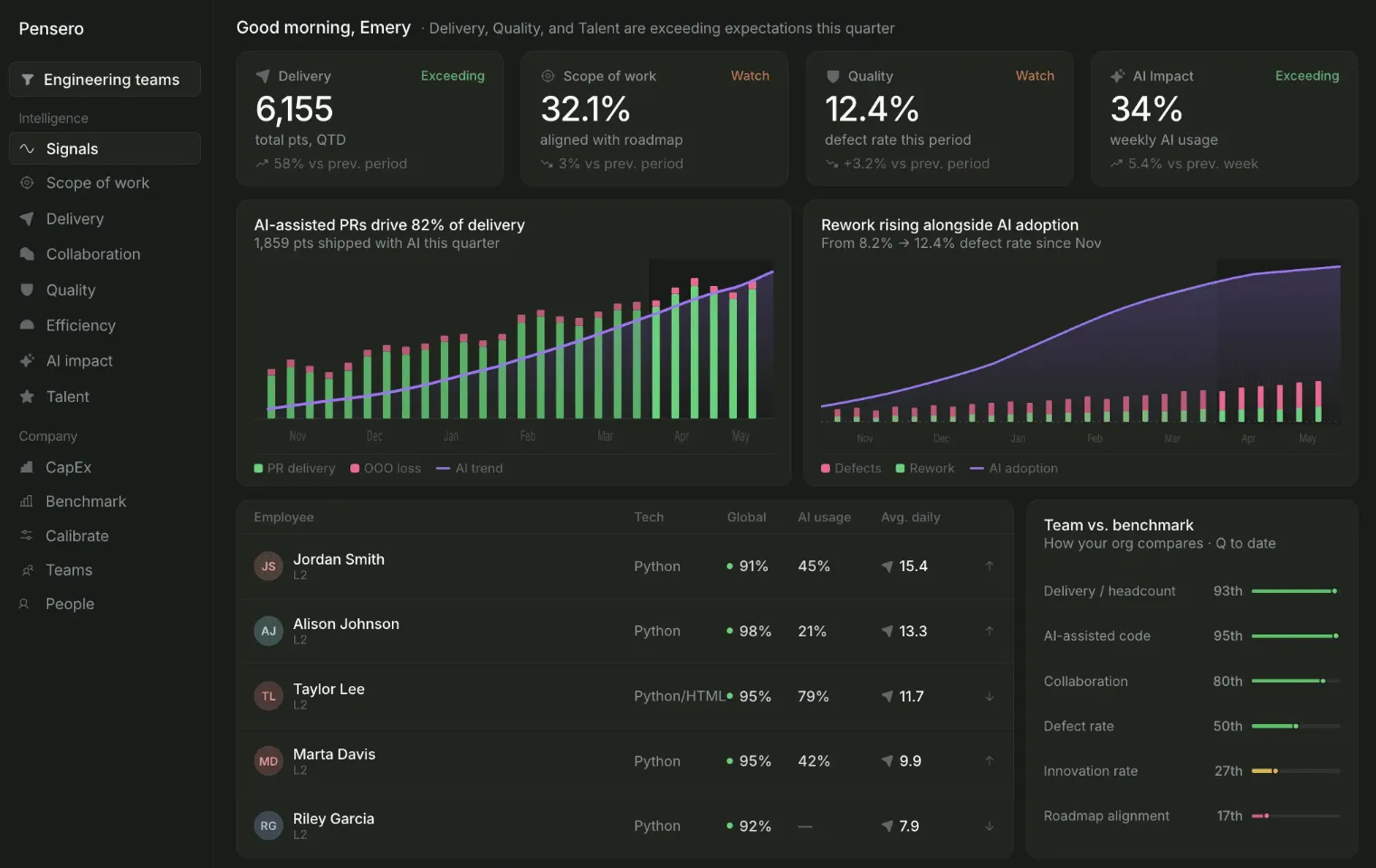Click Jordan Smith's JS avatar
The width and height of the screenshot is (1376, 868).
[269, 567]
